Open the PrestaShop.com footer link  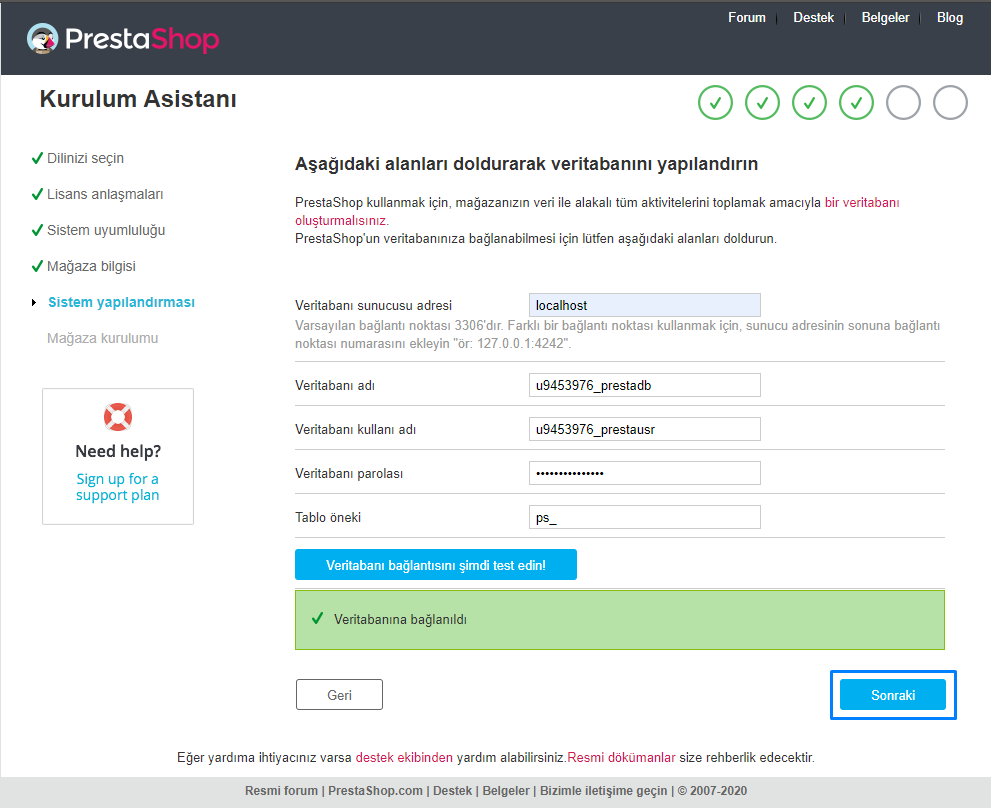point(375,790)
